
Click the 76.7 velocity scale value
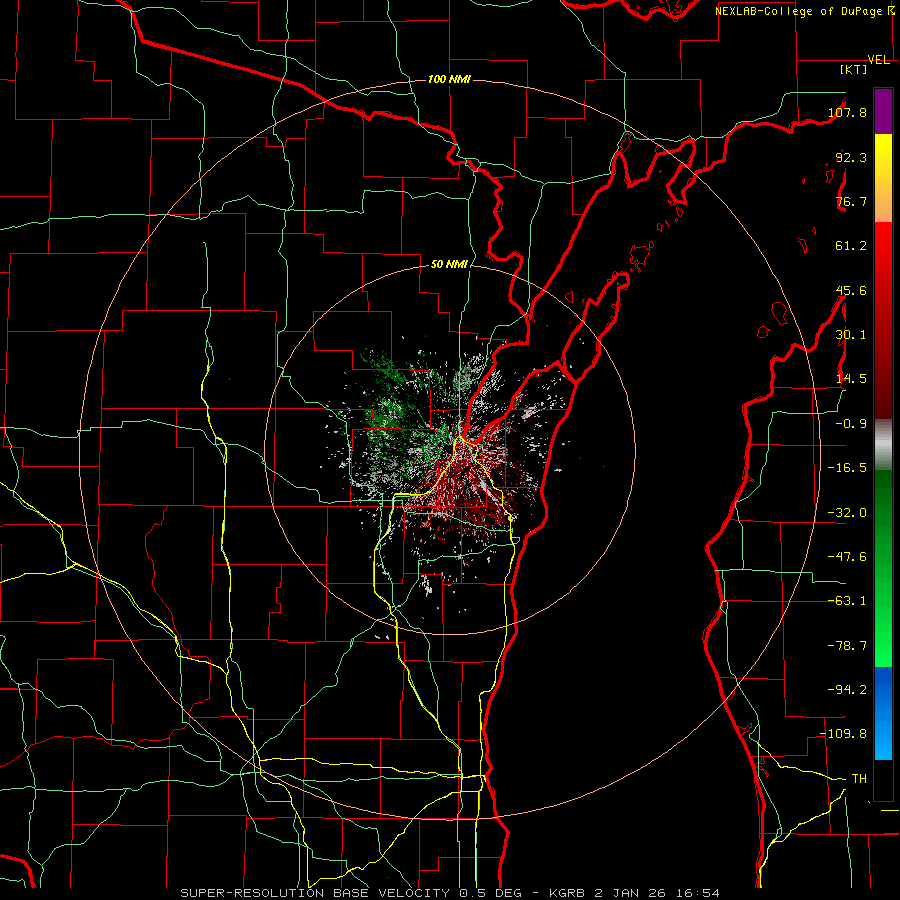(x=851, y=201)
